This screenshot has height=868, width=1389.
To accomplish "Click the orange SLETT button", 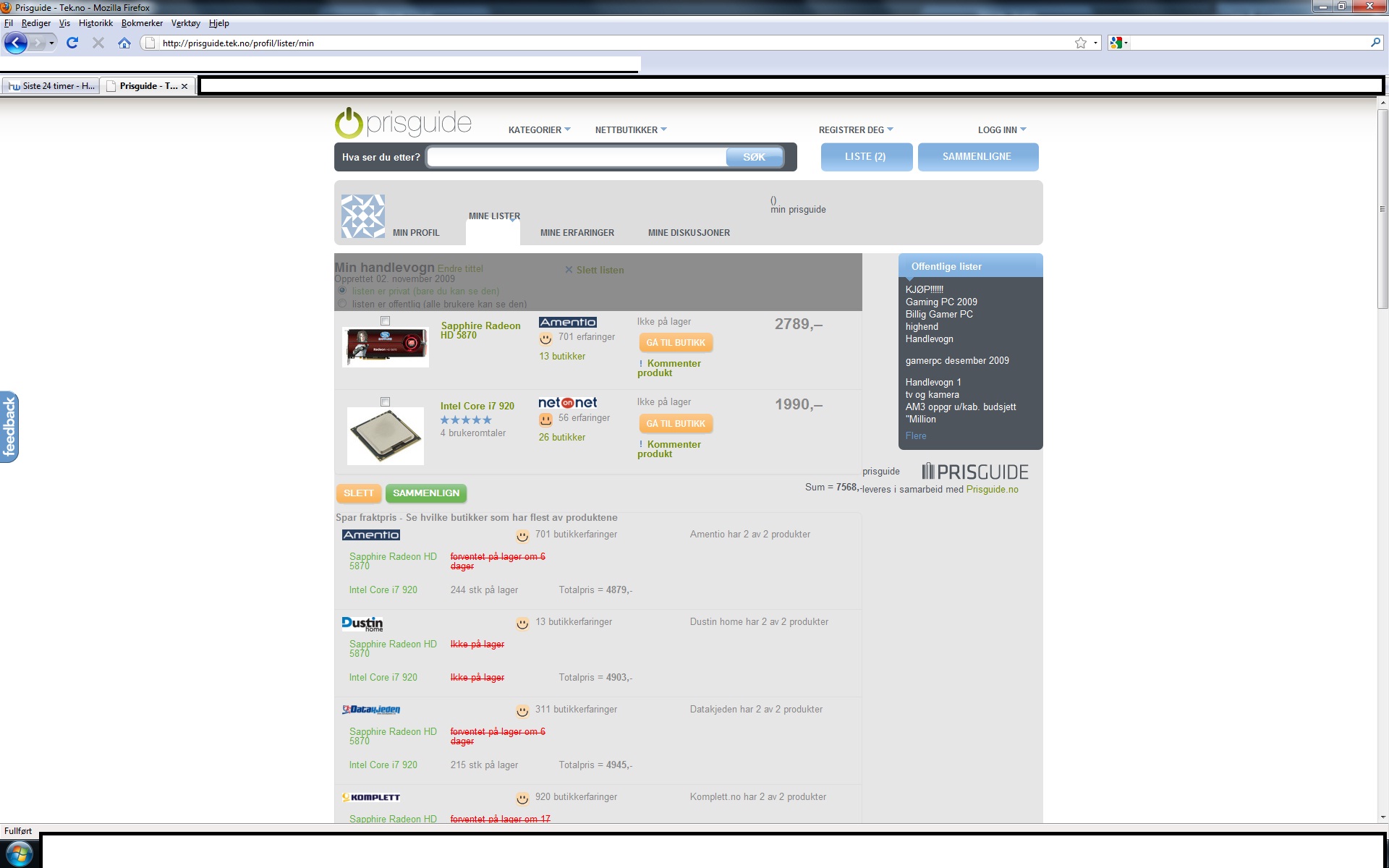I will click(359, 493).
